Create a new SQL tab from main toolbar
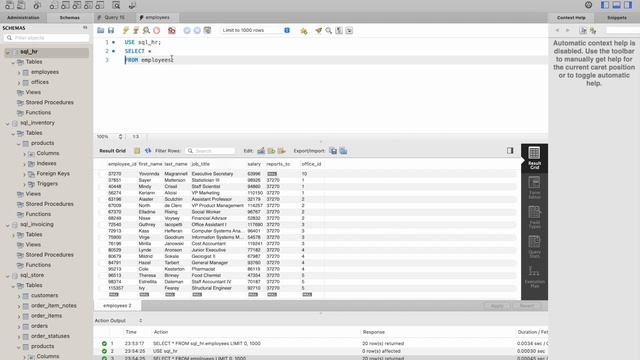The width and height of the screenshot is (640, 360). (x=9, y=5)
